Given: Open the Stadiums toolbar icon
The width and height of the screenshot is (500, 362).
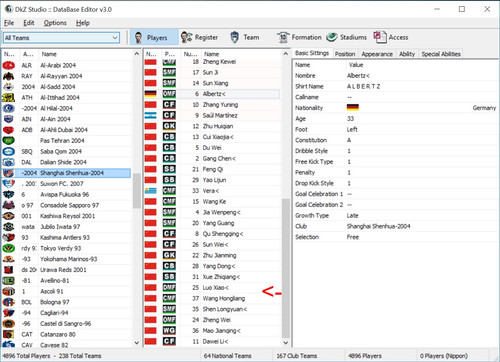Looking at the screenshot, I should click(332, 37).
